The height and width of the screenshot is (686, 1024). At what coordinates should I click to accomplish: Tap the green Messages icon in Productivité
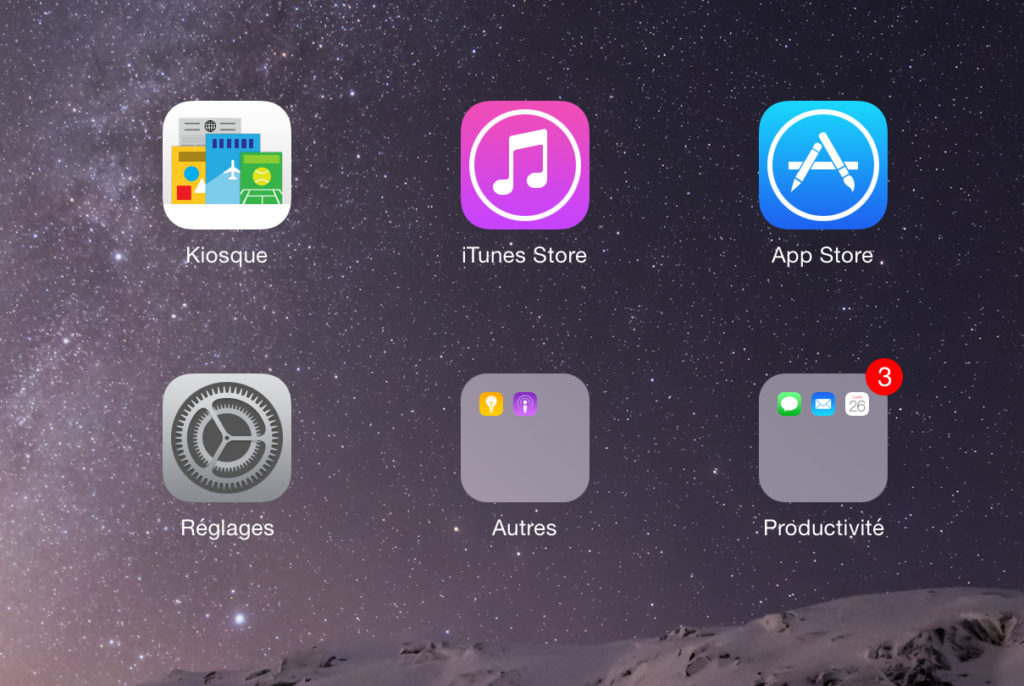[790, 404]
